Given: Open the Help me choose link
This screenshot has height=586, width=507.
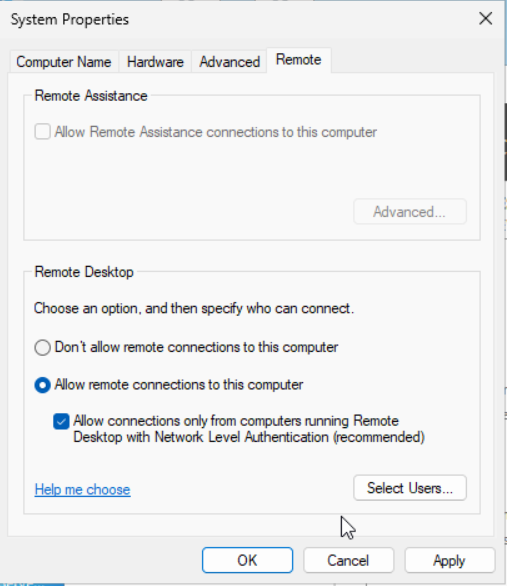Looking at the screenshot, I should coord(83,489).
